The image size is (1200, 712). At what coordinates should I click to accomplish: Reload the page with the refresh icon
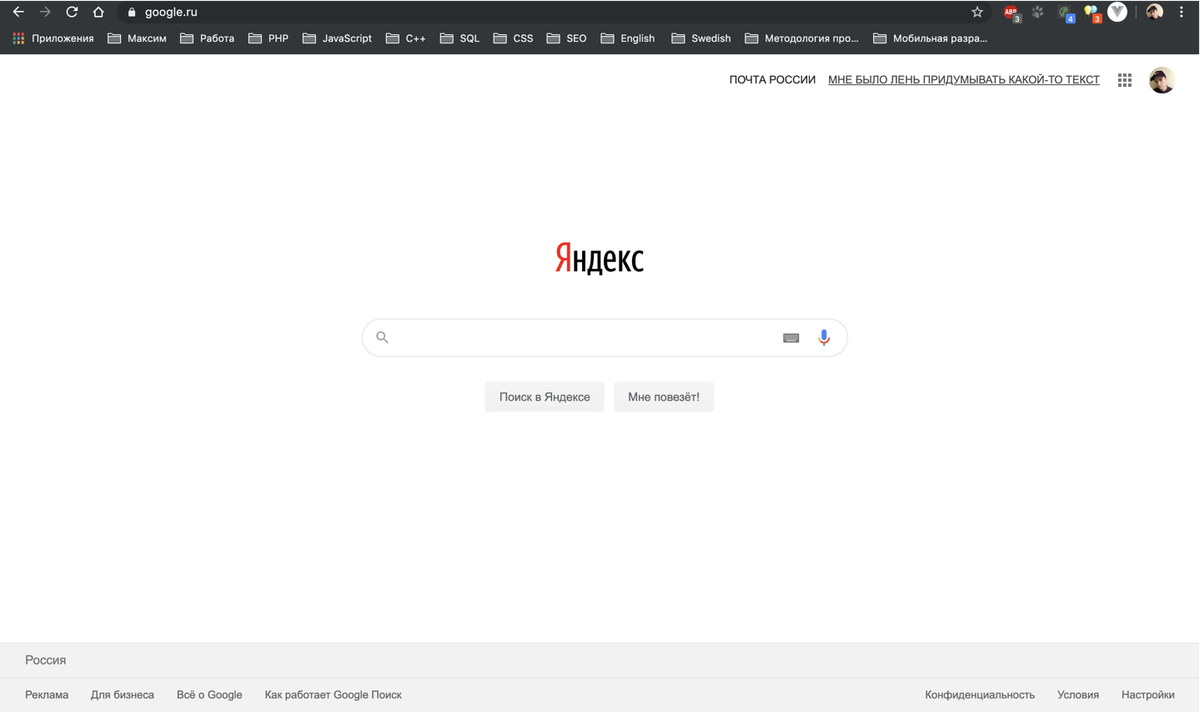pos(70,13)
